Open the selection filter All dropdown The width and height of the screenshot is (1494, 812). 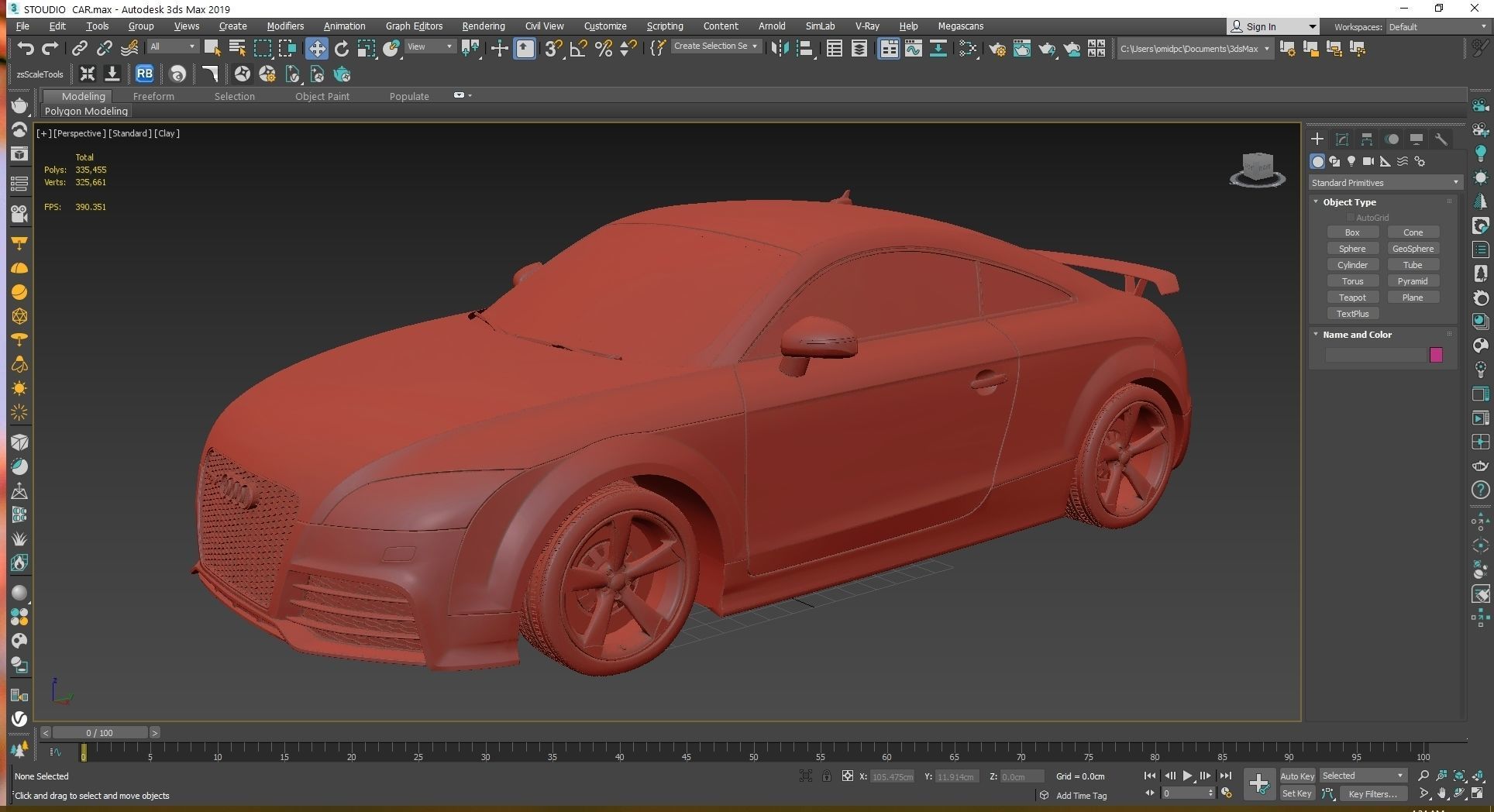click(173, 46)
